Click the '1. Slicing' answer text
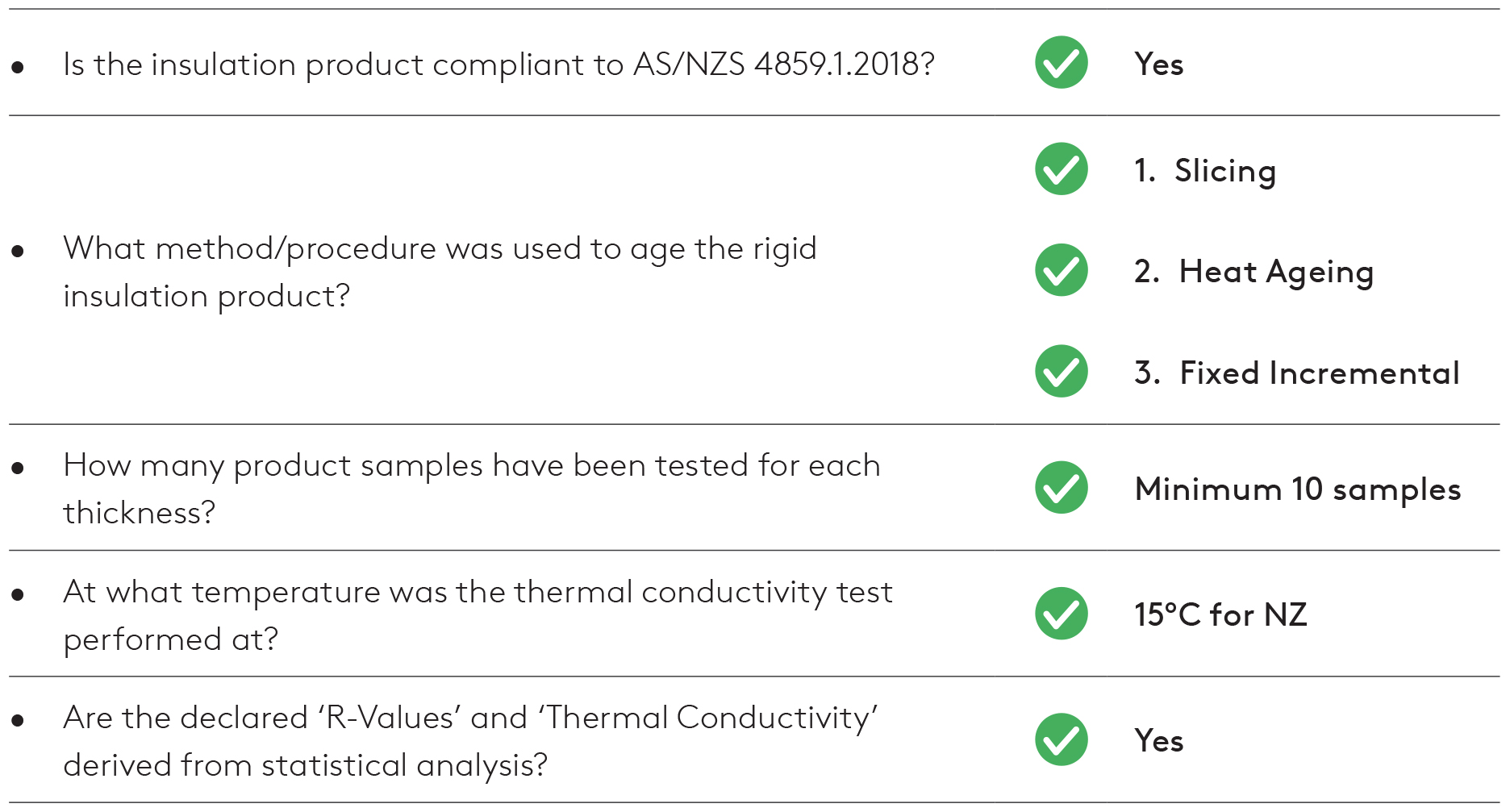 (x=1205, y=171)
